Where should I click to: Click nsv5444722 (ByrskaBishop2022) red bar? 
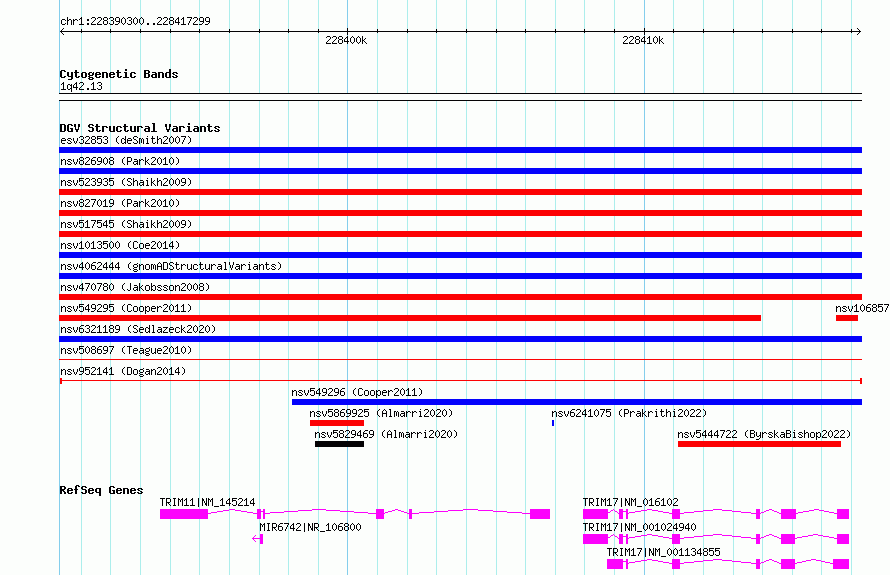click(759, 444)
